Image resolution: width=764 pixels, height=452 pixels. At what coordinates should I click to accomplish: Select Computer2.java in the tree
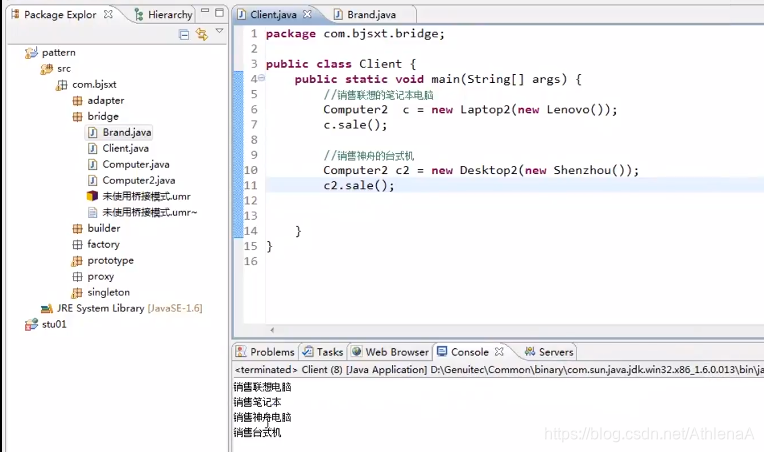tap(139, 181)
